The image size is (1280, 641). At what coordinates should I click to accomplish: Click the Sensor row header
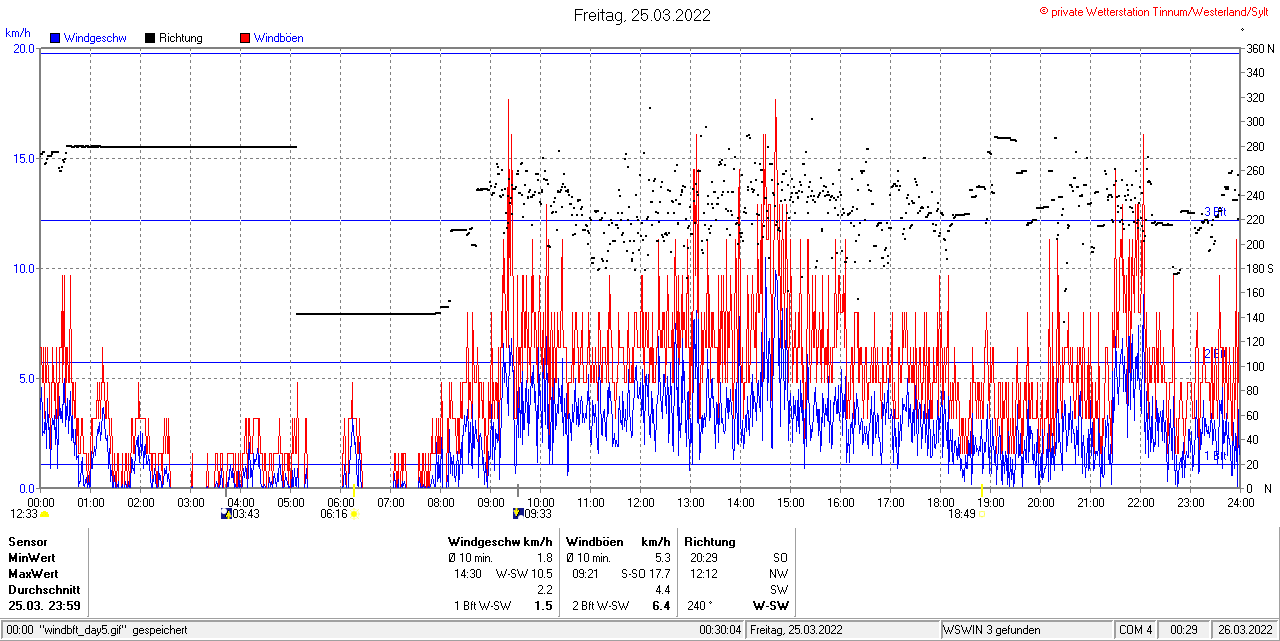click(x=28, y=541)
